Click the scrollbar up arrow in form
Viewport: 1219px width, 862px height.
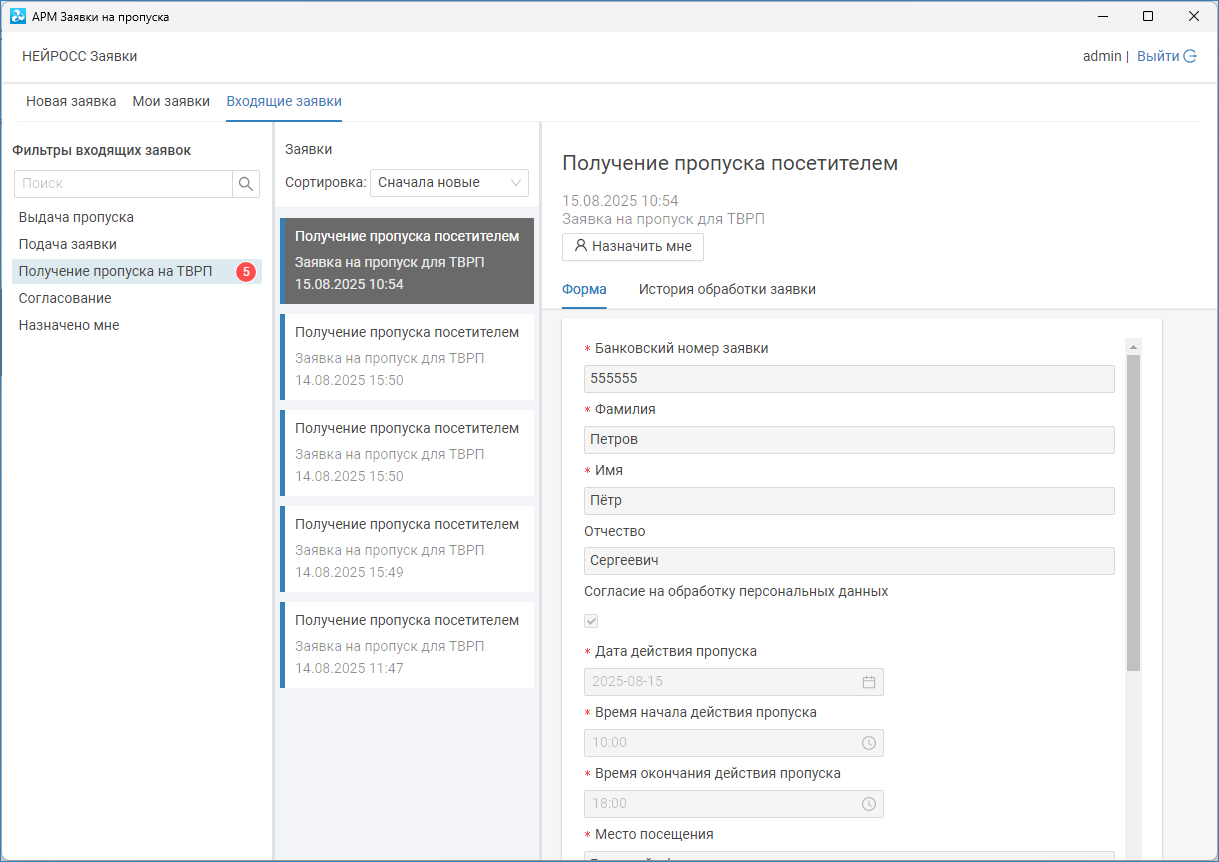1133,347
